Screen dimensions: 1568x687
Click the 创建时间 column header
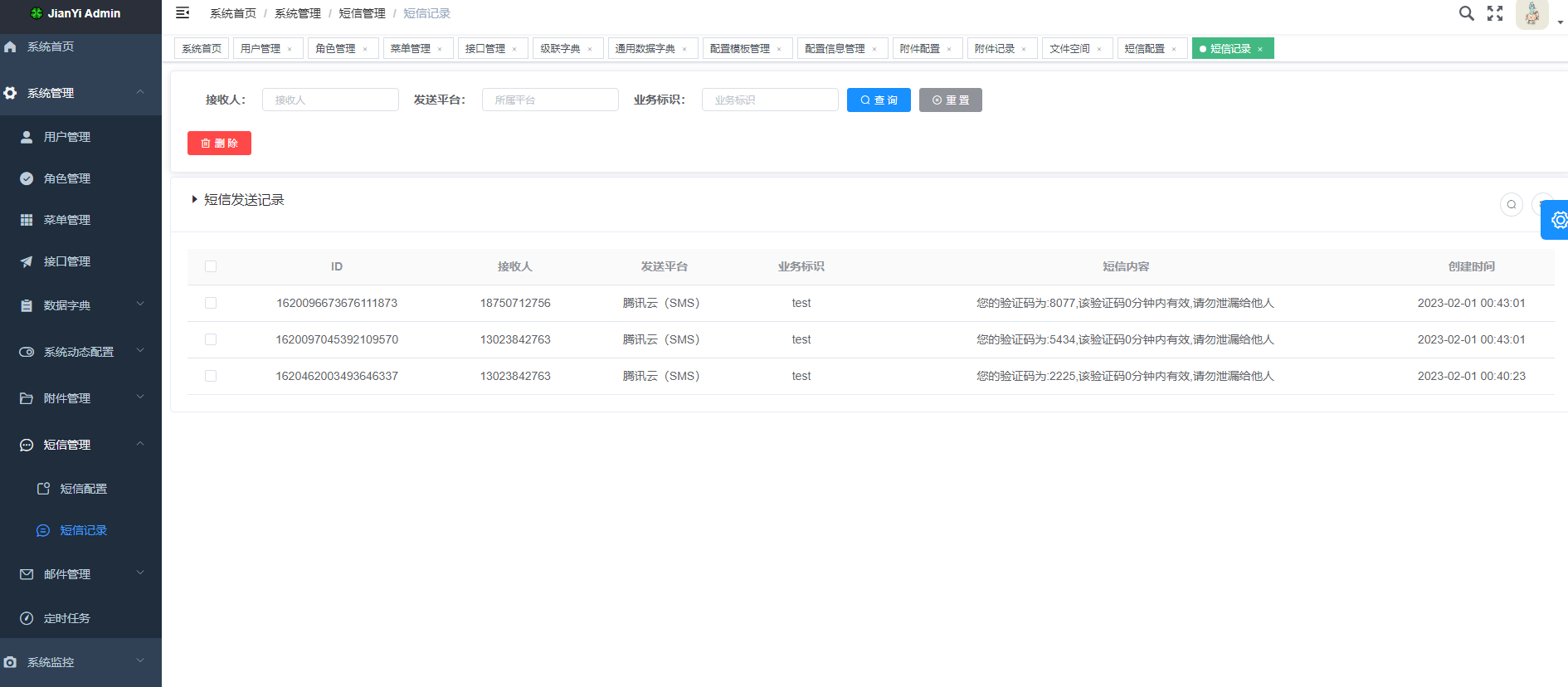coord(1471,266)
